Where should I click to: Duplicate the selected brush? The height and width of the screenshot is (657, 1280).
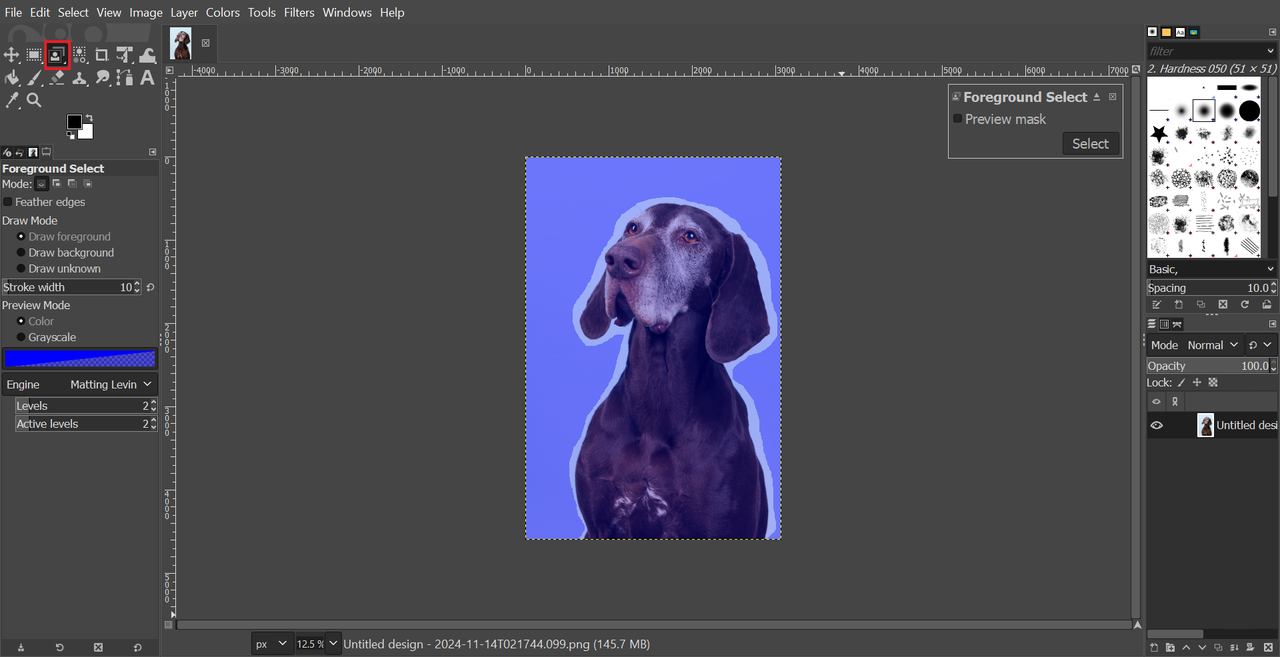click(1200, 305)
